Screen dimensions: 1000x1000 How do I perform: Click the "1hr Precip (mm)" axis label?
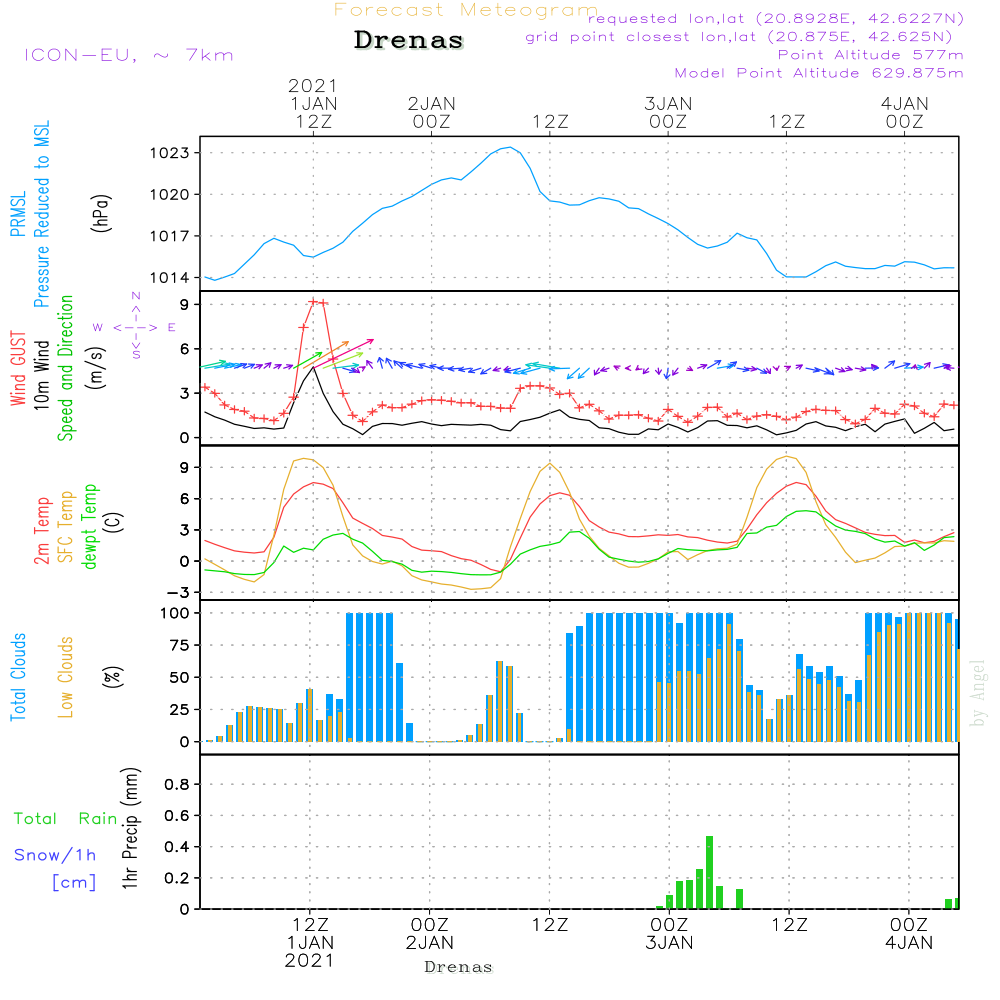130,828
